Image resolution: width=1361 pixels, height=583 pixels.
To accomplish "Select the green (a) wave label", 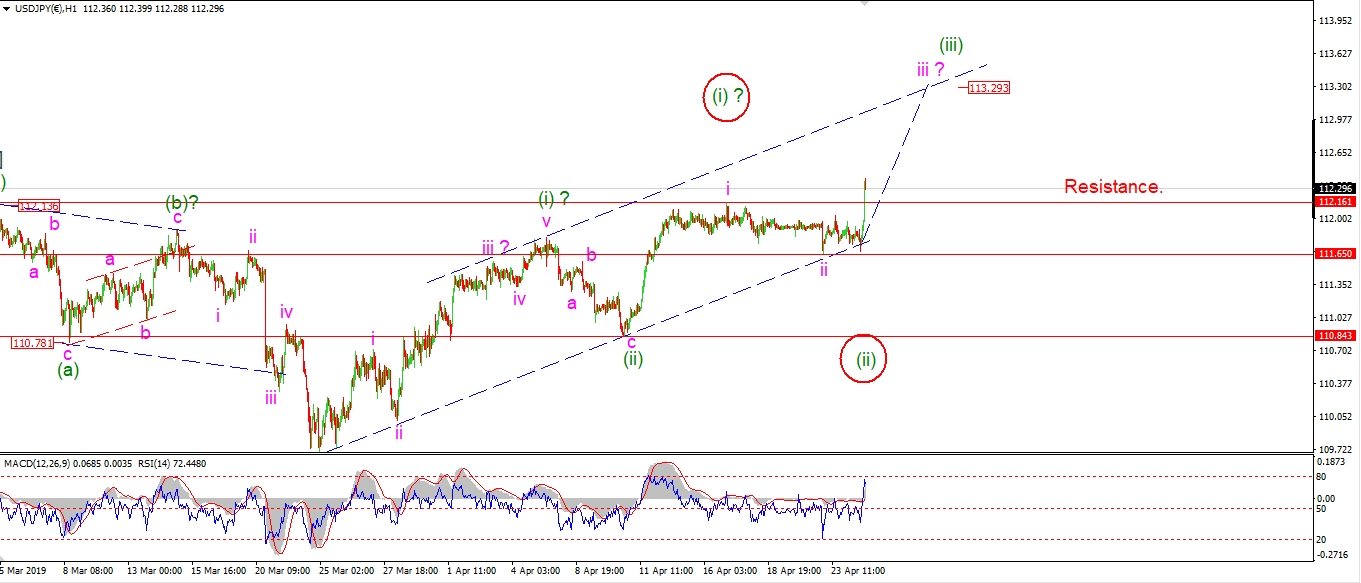I will (x=68, y=370).
